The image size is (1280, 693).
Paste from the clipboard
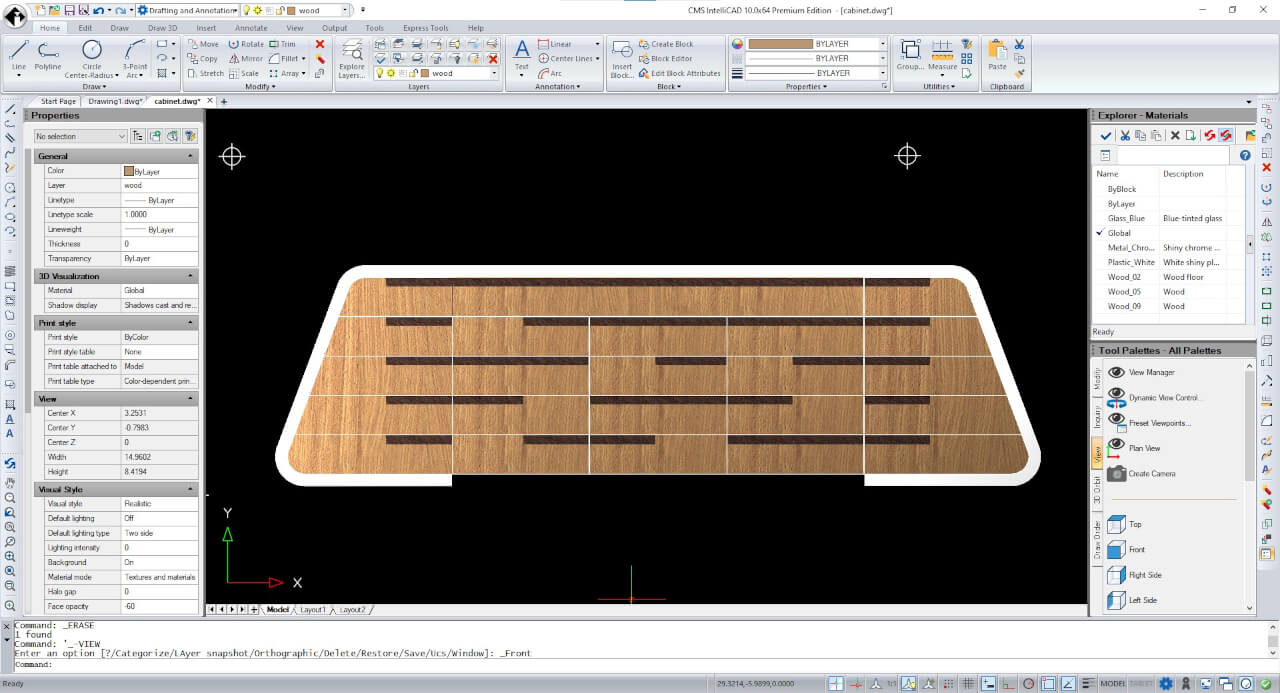[x=997, y=56]
